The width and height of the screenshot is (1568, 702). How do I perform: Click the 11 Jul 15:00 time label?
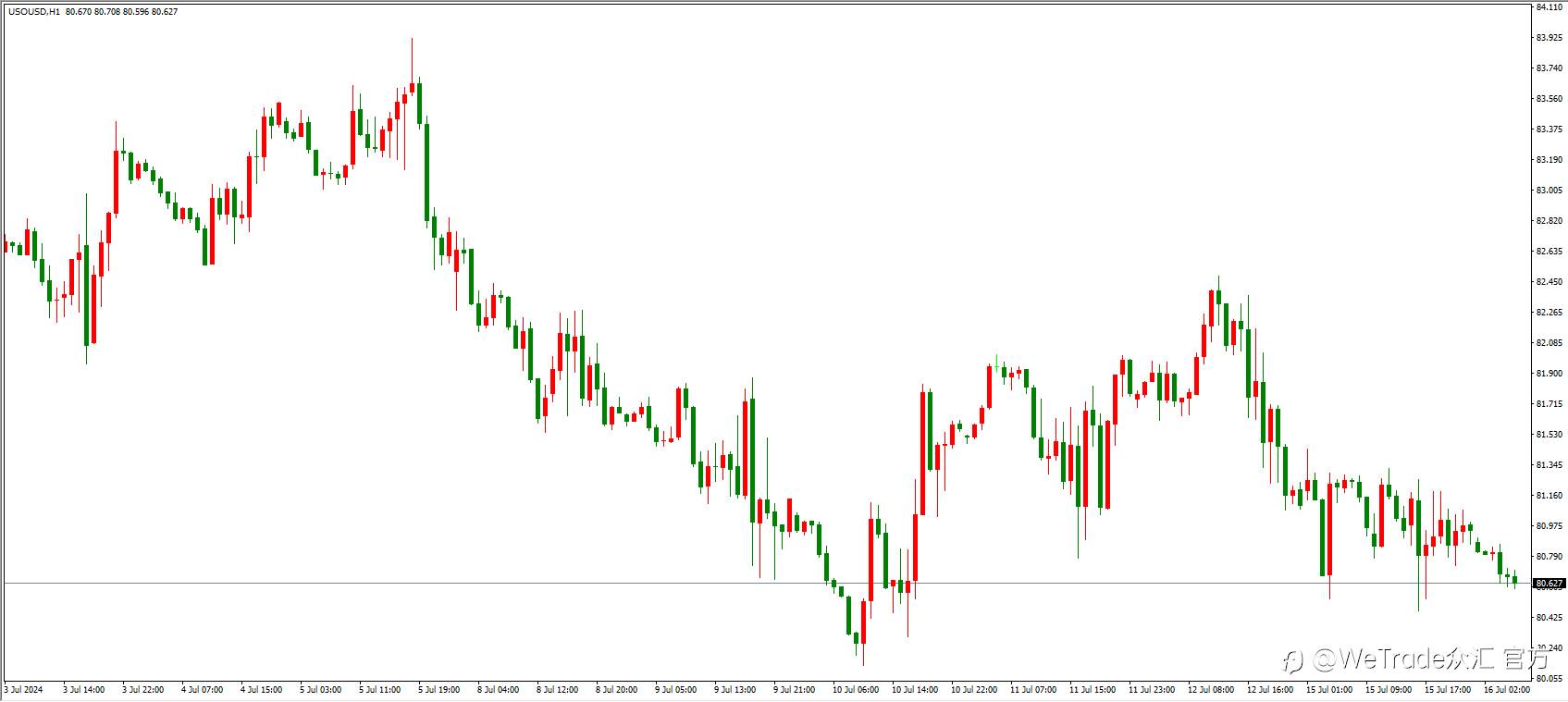pyautogui.click(x=1093, y=690)
